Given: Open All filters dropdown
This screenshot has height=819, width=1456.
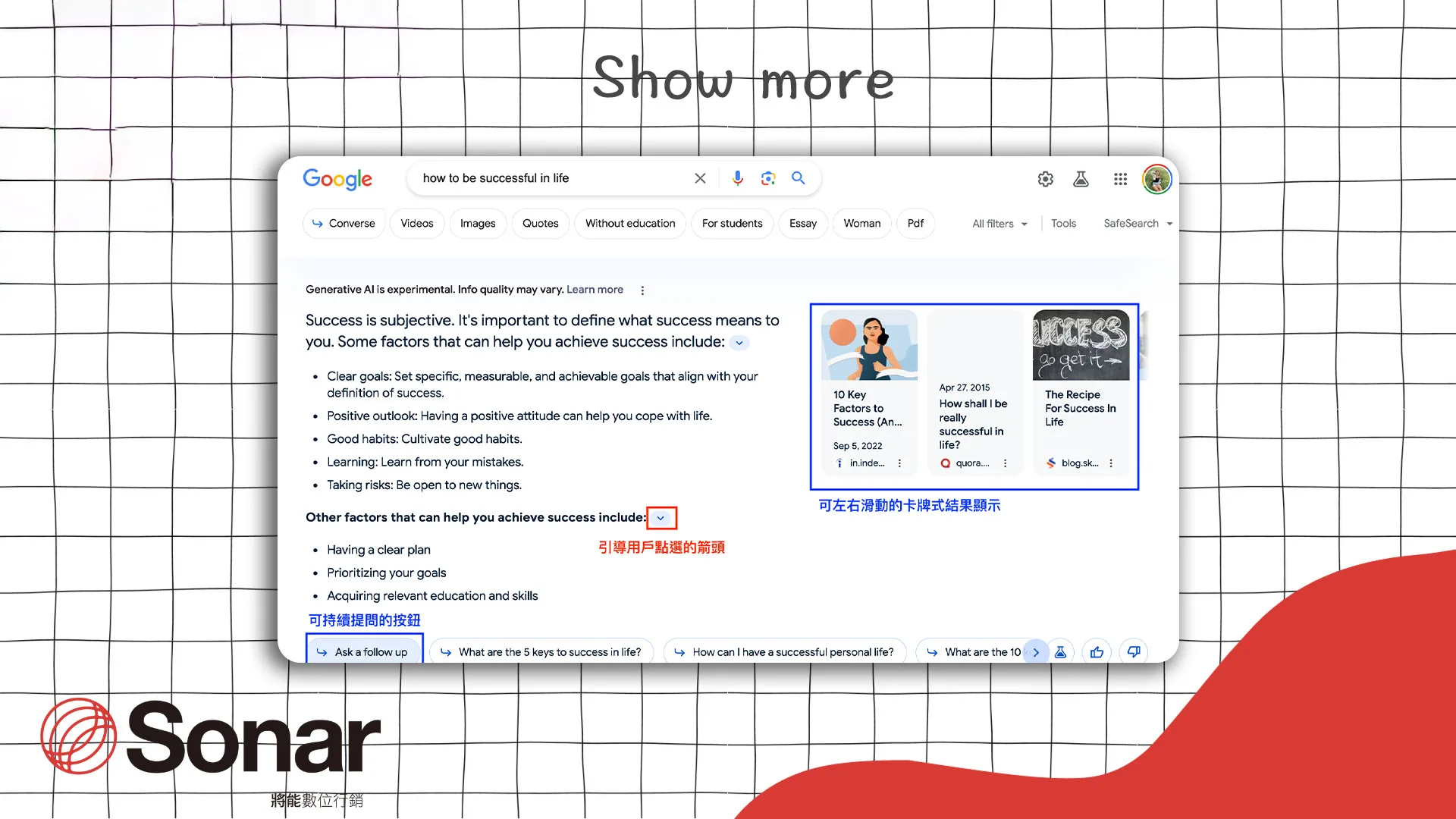Looking at the screenshot, I should pyautogui.click(x=999, y=224).
